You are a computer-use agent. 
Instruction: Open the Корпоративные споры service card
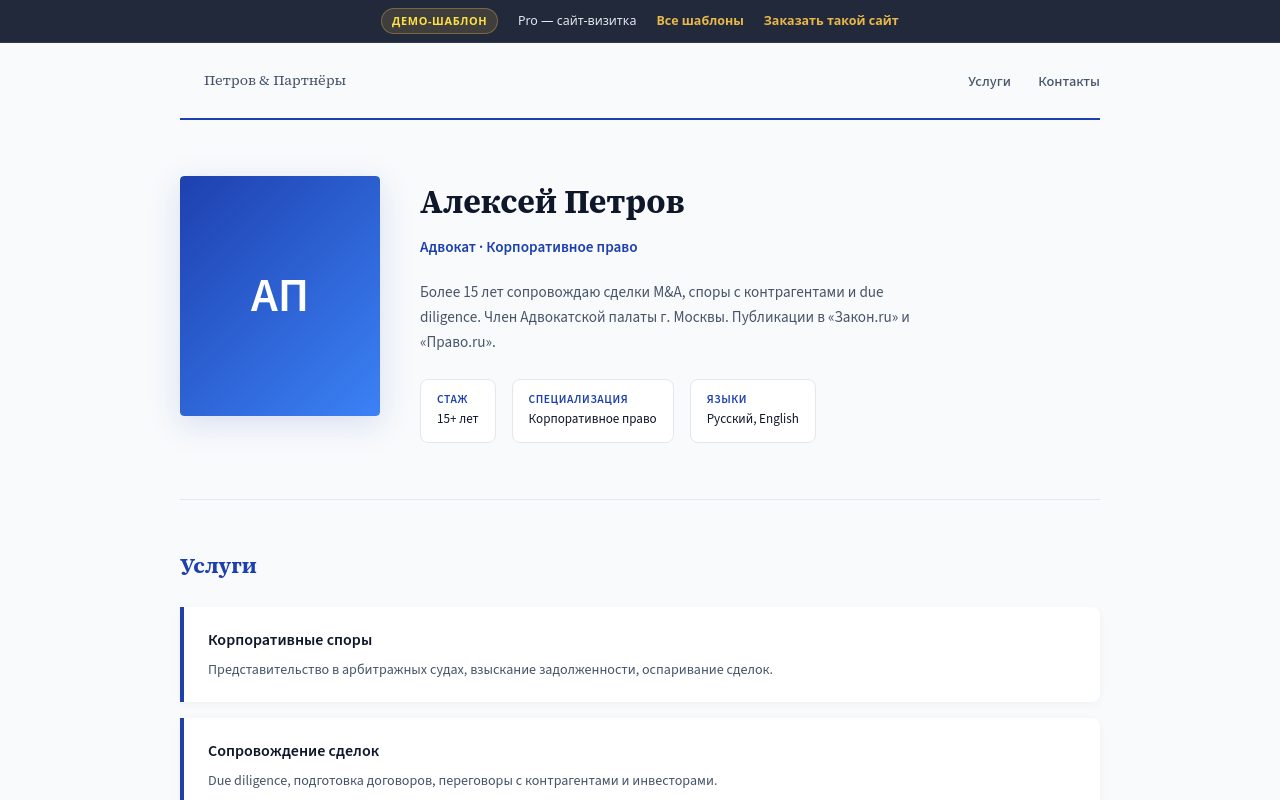pos(640,654)
